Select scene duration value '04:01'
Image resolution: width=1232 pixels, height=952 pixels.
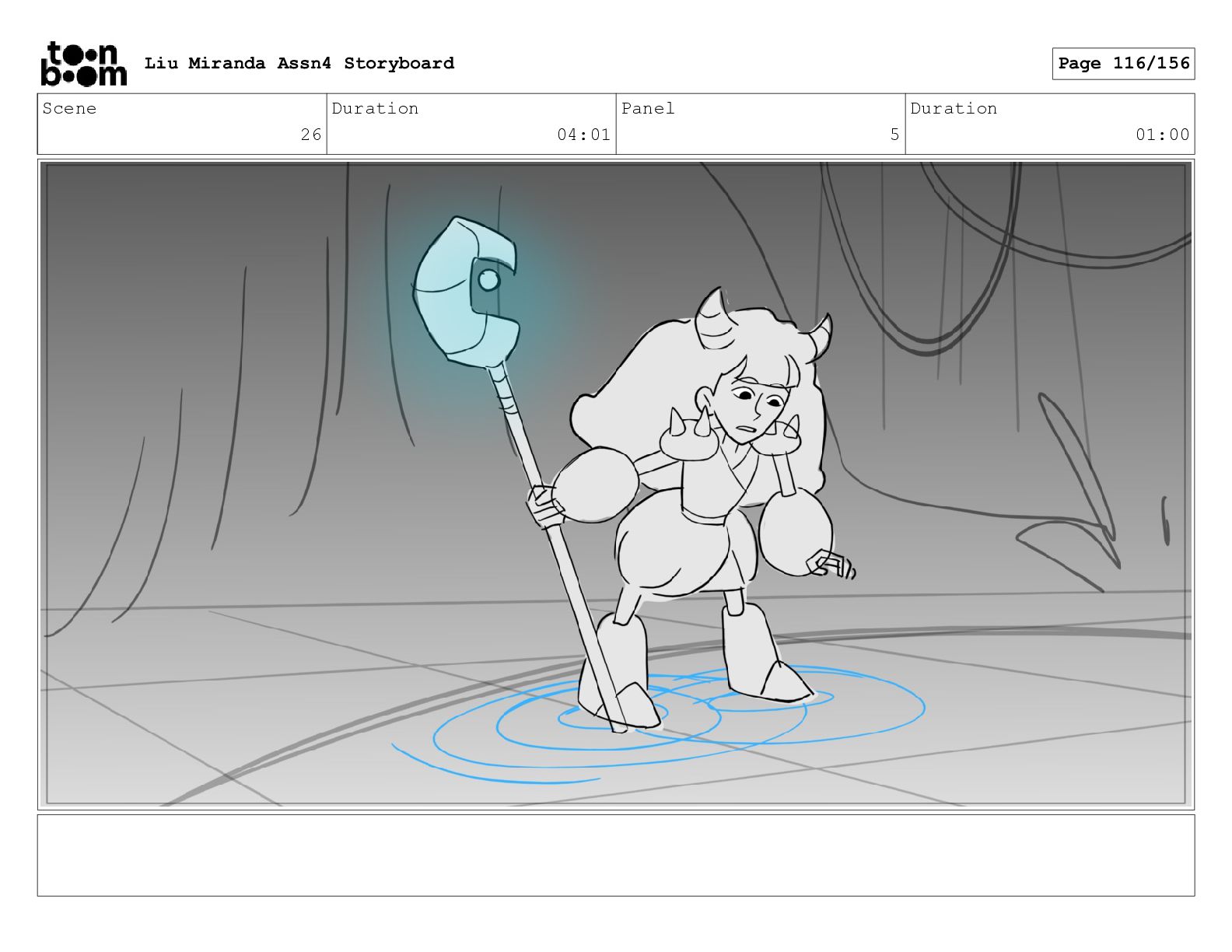point(583,135)
